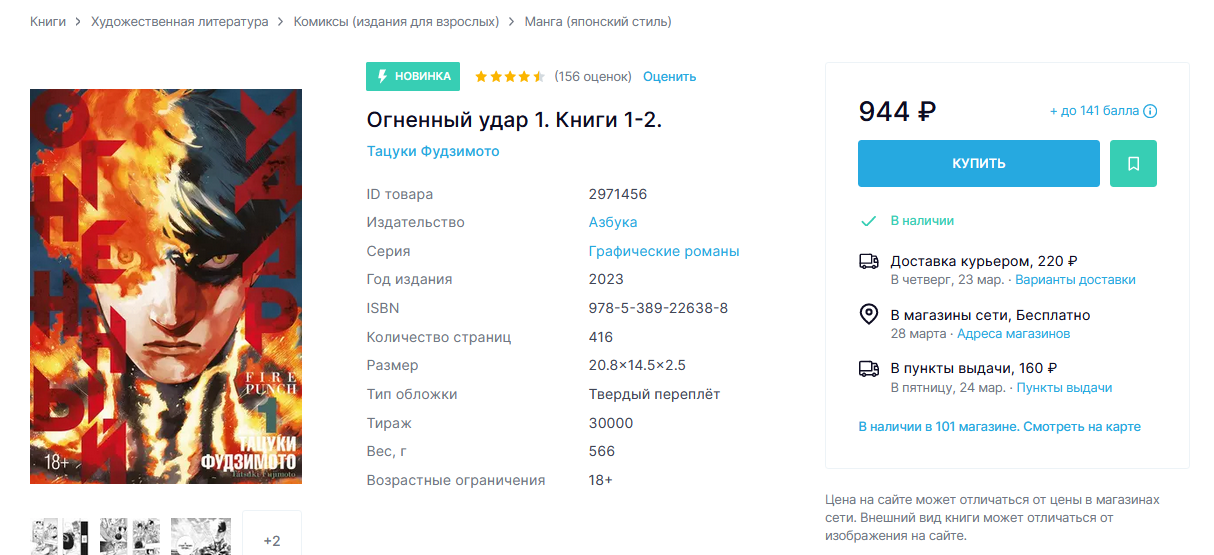
Task: Open Оценить rating link
Action: point(669,77)
